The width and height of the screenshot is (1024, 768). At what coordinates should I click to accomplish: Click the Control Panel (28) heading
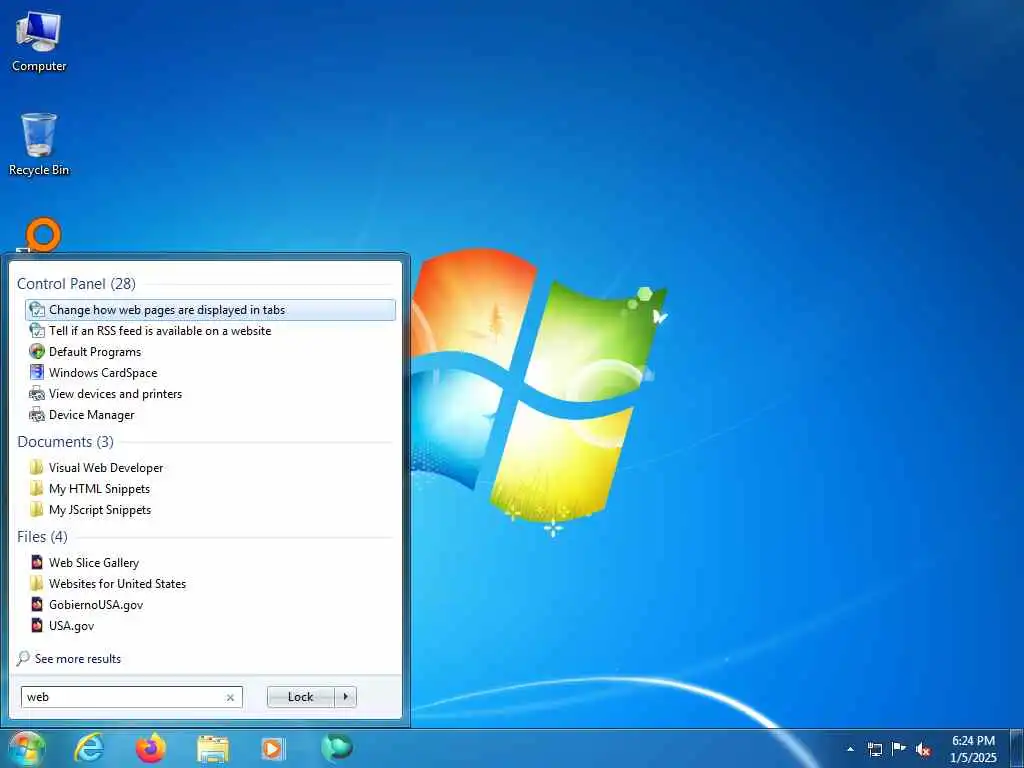pyautogui.click(x=76, y=283)
